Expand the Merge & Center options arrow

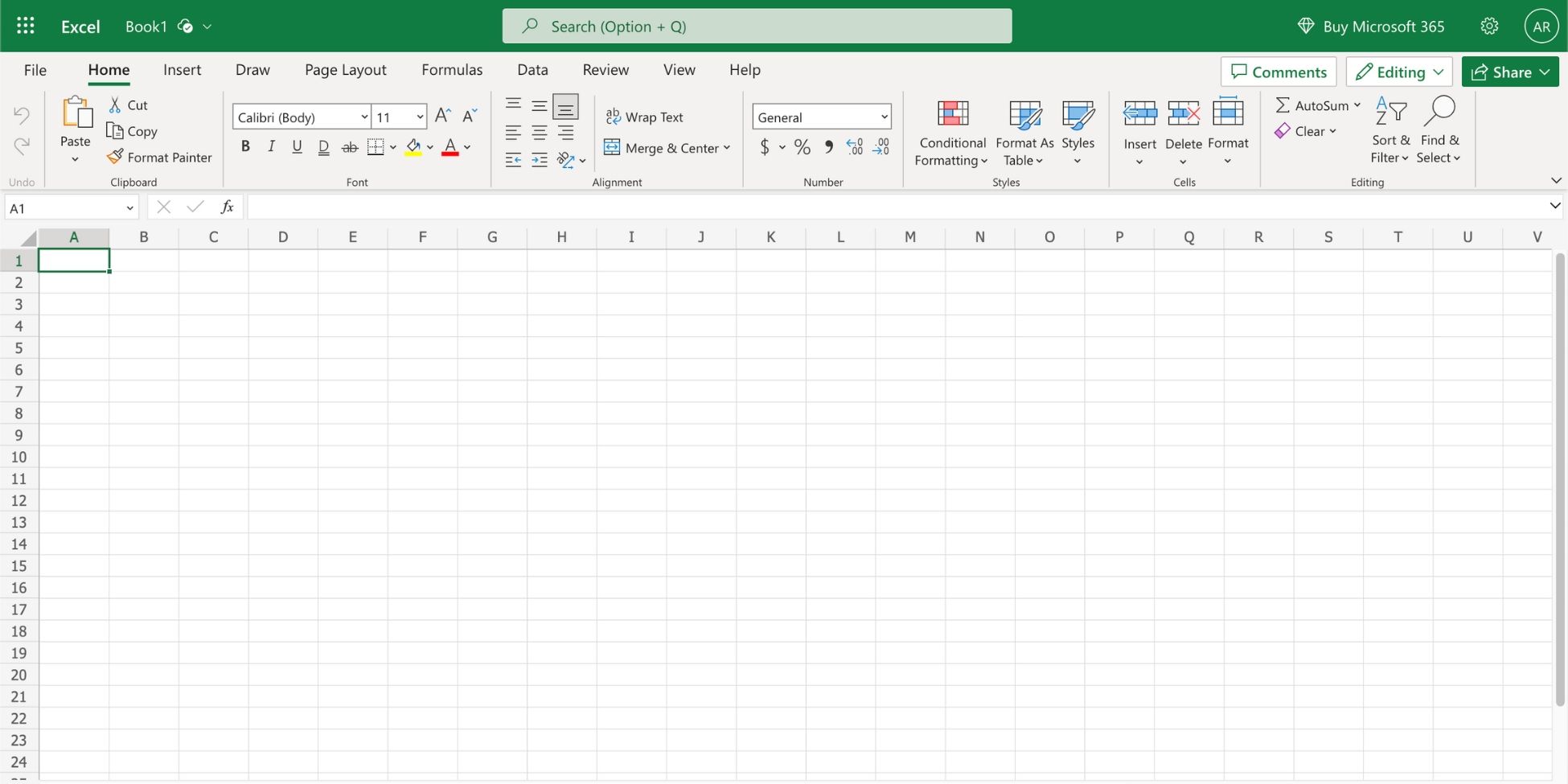[727, 147]
